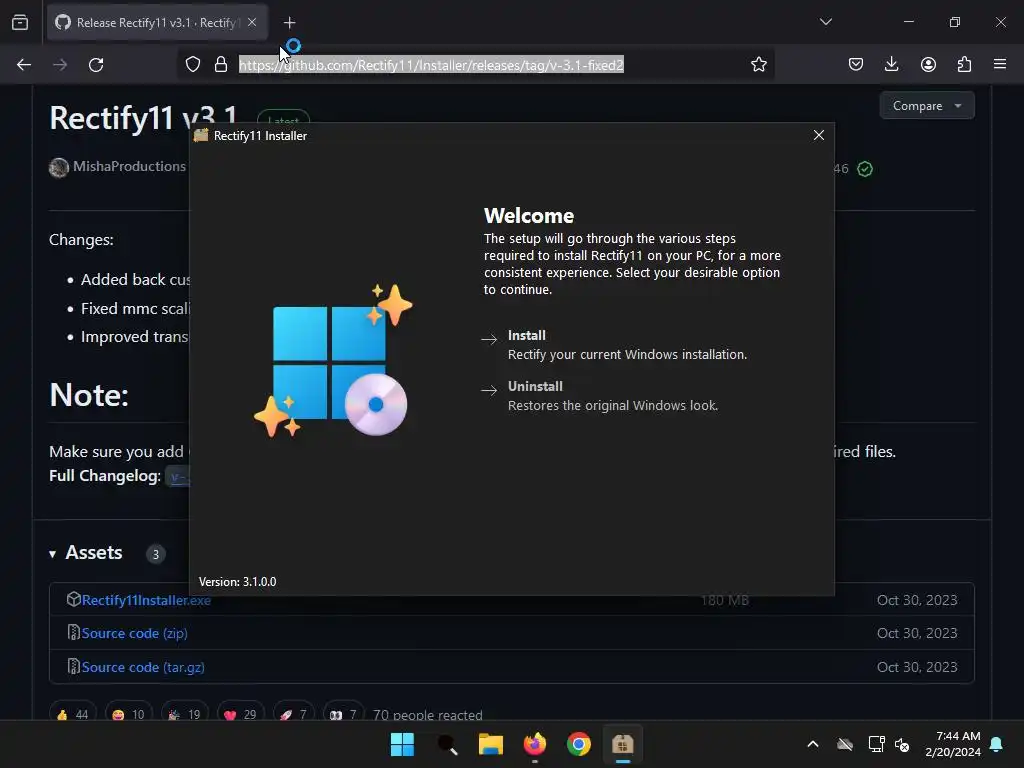Reload the current page
The width and height of the screenshot is (1024, 768).
pos(96,65)
